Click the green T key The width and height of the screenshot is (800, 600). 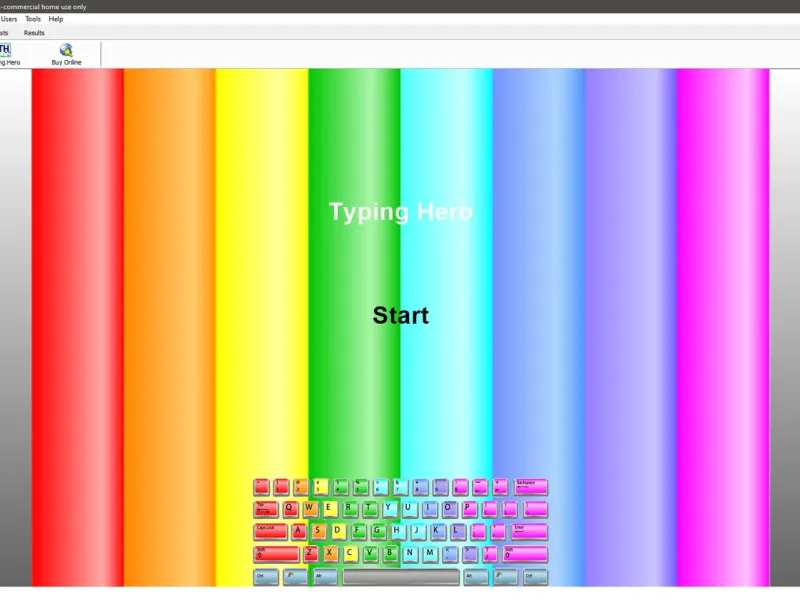pyautogui.click(x=369, y=509)
